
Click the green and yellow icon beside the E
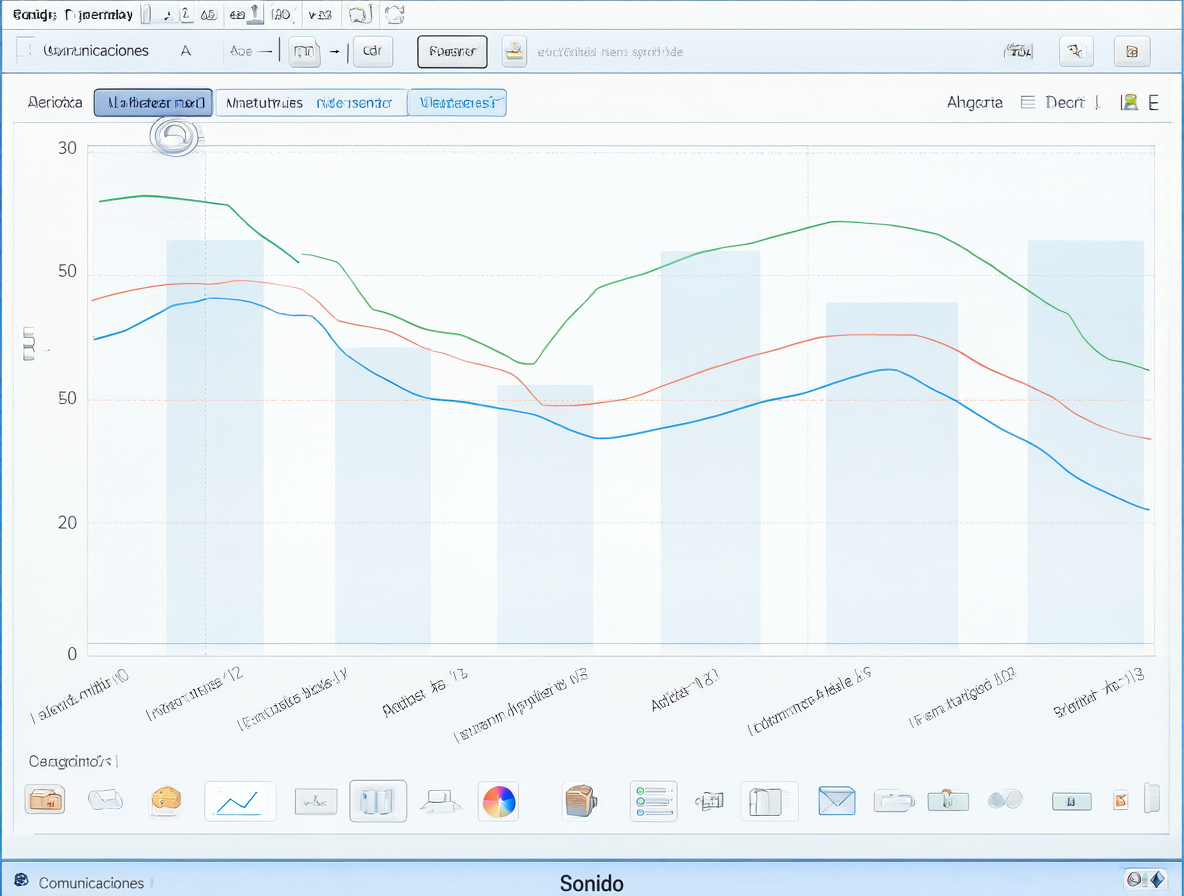tap(1130, 103)
